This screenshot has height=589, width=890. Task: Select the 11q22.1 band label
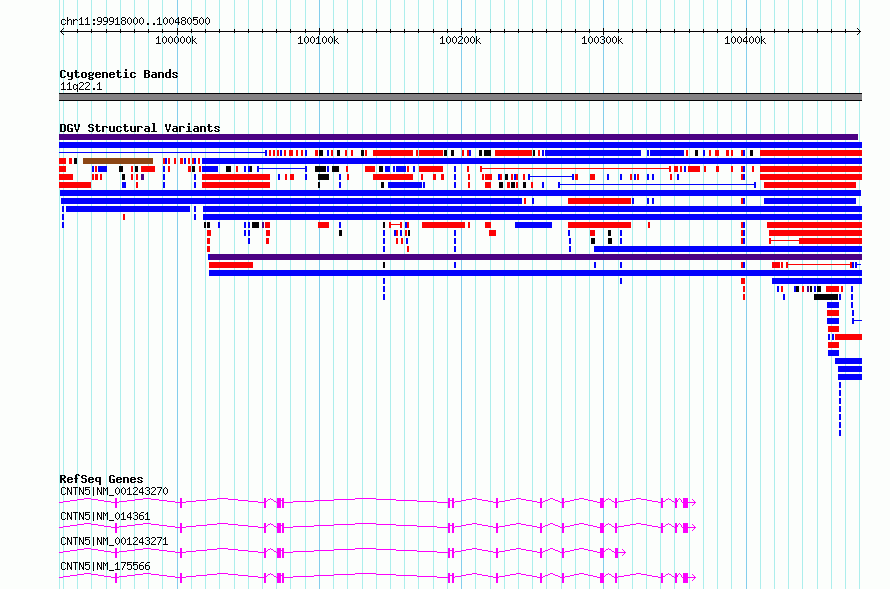[81, 86]
